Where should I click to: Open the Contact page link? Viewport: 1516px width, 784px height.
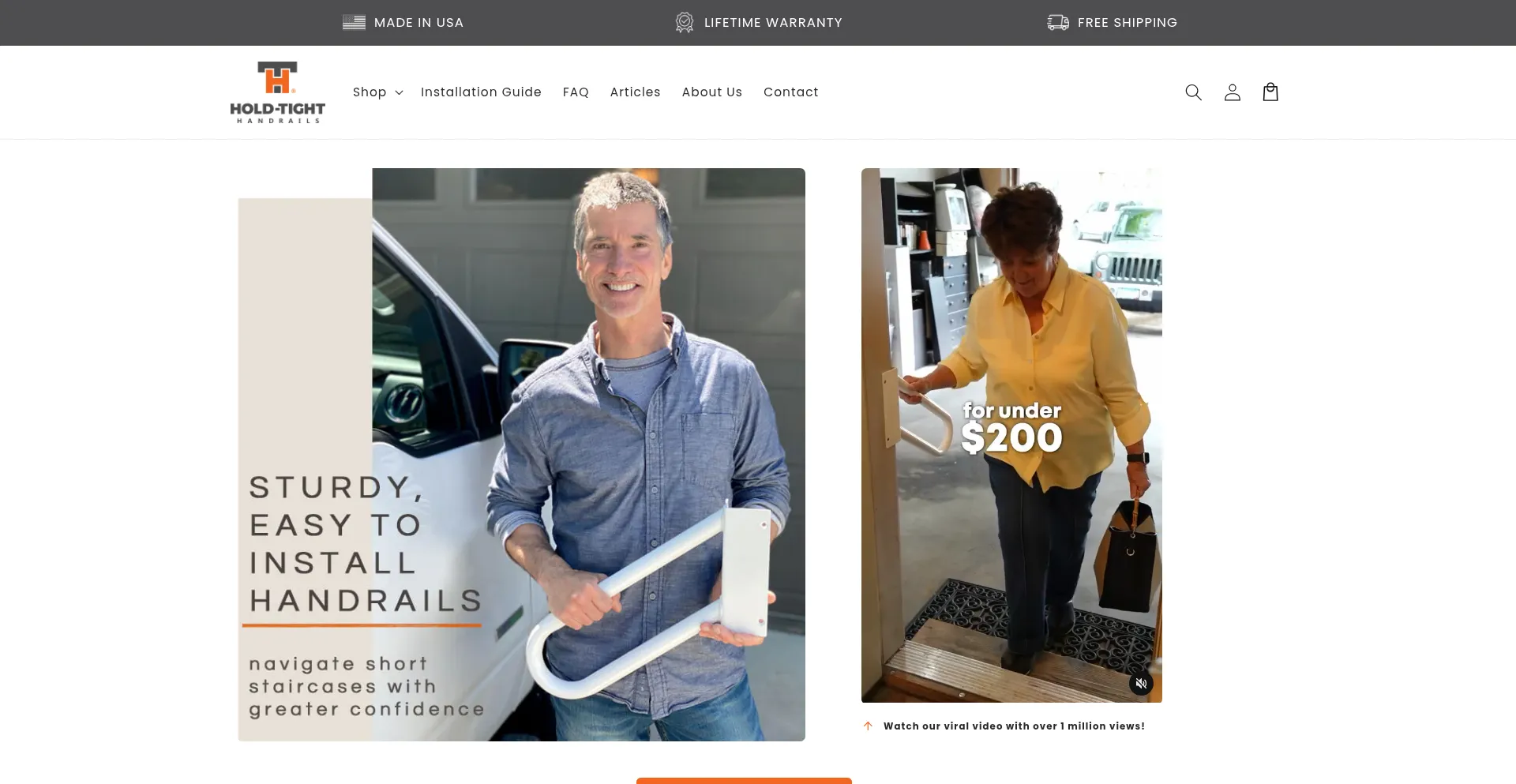[x=790, y=92]
